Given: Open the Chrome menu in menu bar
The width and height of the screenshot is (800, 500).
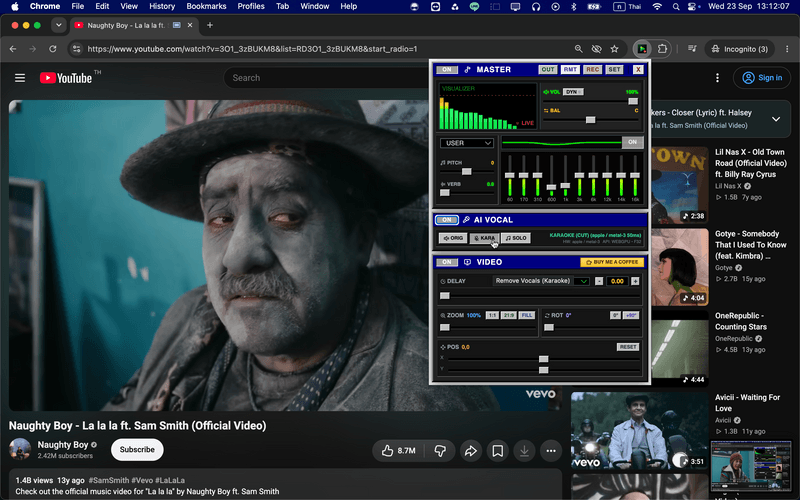Looking at the screenshot, I should (45, 7).
